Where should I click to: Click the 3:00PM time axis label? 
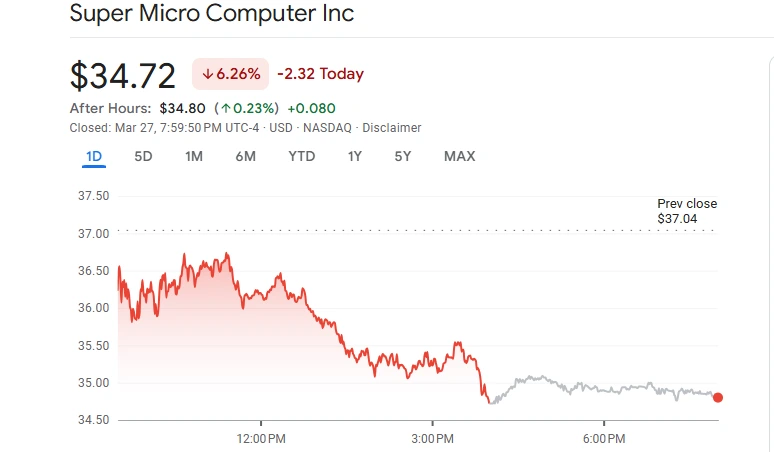tap(432, 439)
